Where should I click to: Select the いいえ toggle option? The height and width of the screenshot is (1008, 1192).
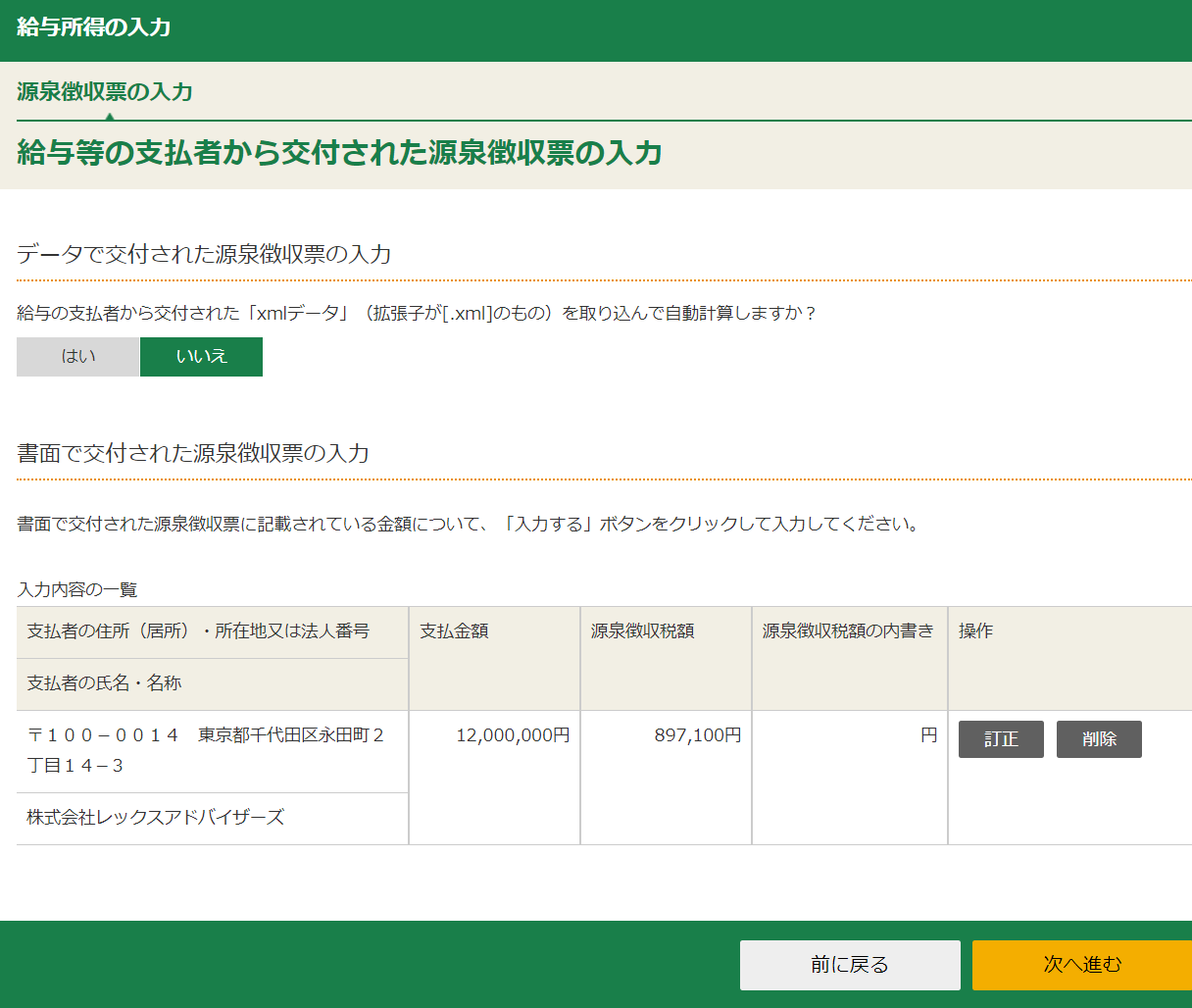tap(201, 357)
